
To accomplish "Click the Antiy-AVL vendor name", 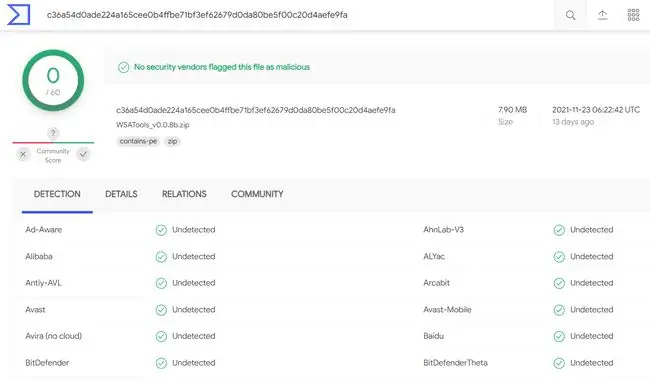I will (x=43, y=283).
